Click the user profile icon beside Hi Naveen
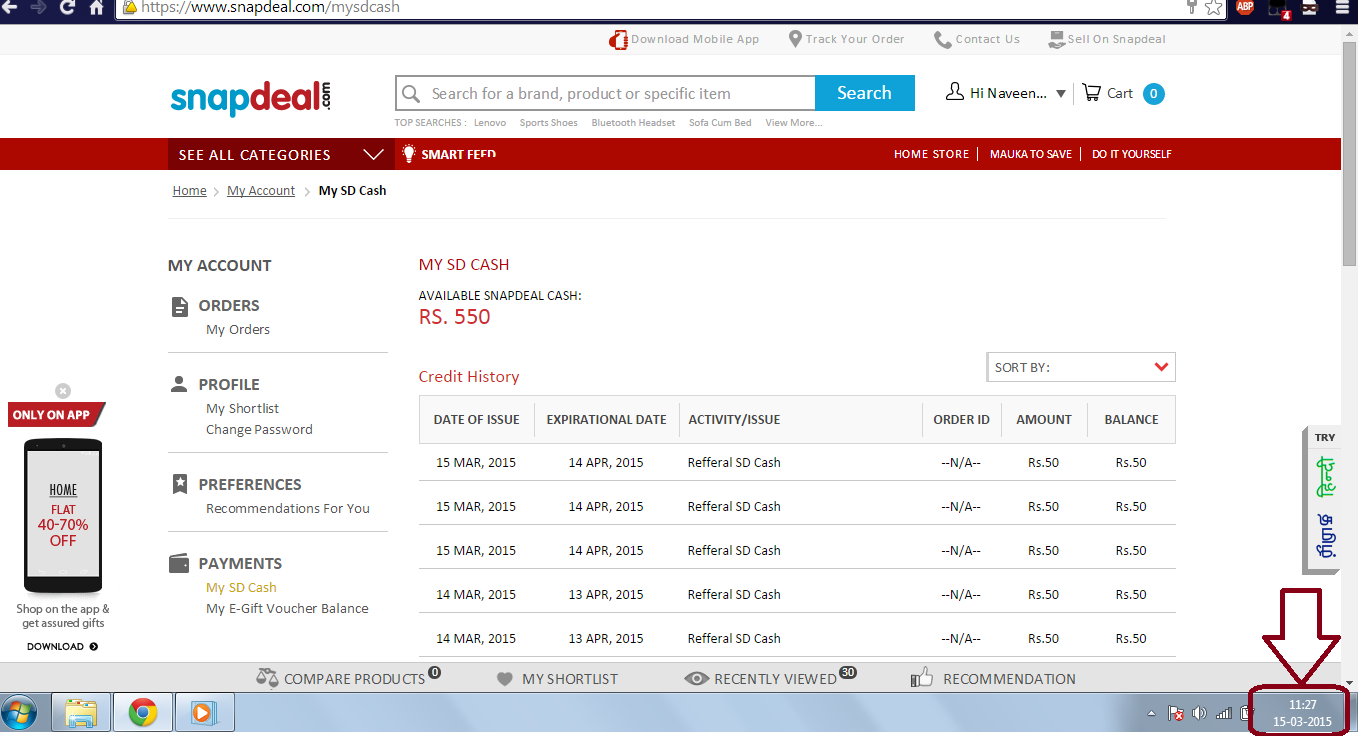Image resolution: width=1358 pixels, height=756 pixels. click(955, 92)
